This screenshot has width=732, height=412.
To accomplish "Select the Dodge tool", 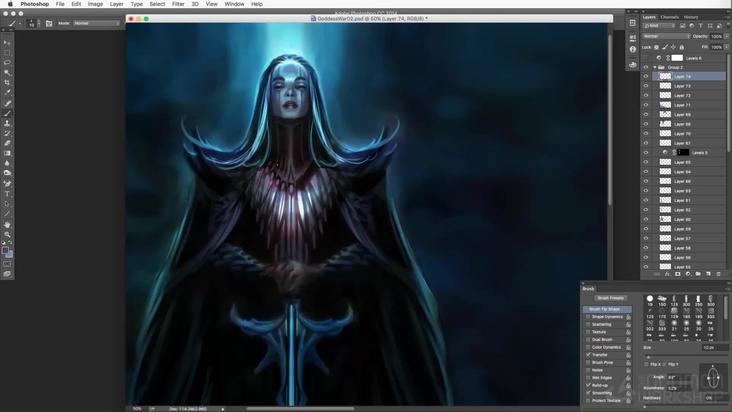I will pyautogui.click(x=7, y=173).
